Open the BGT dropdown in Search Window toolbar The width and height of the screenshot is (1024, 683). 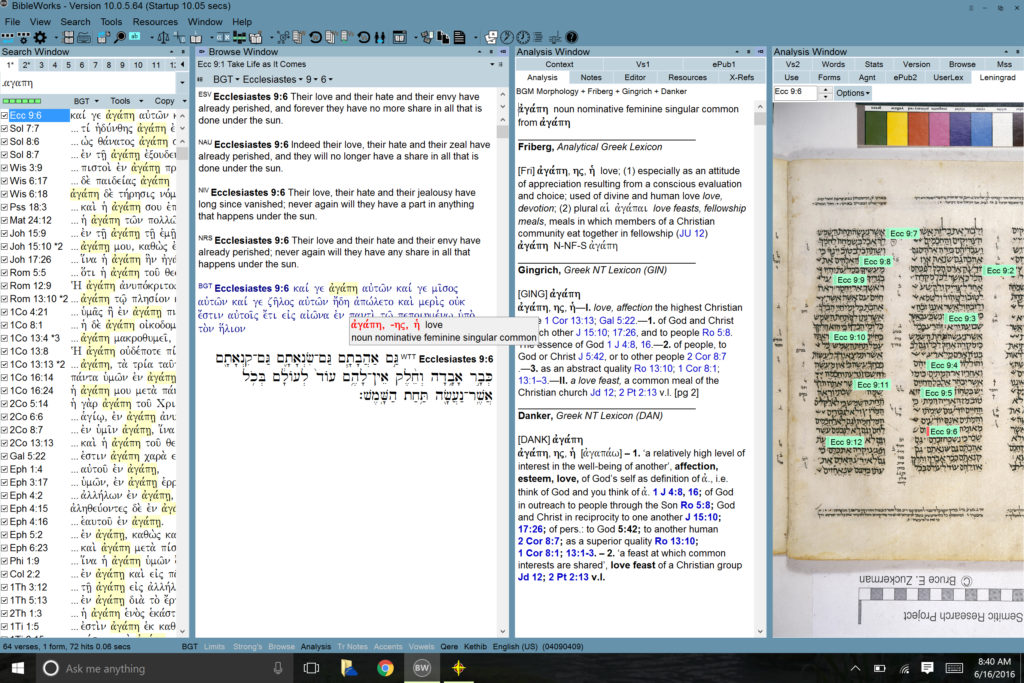[x=86, y=101]
